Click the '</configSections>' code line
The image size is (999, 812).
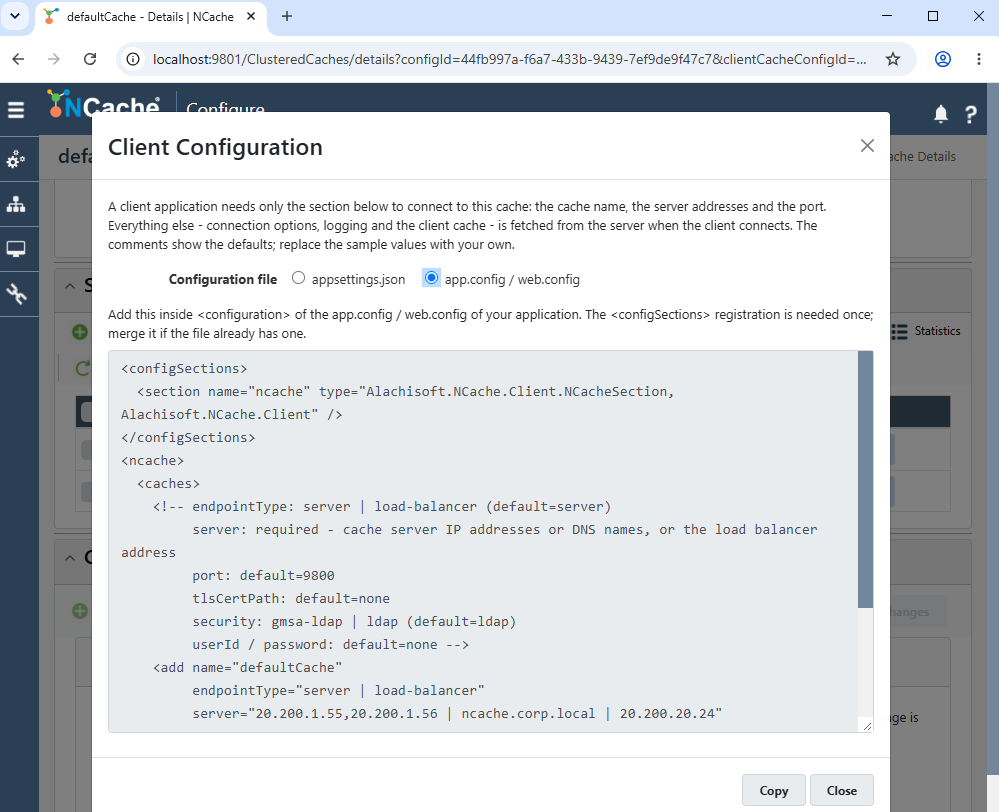coord(188,438)
